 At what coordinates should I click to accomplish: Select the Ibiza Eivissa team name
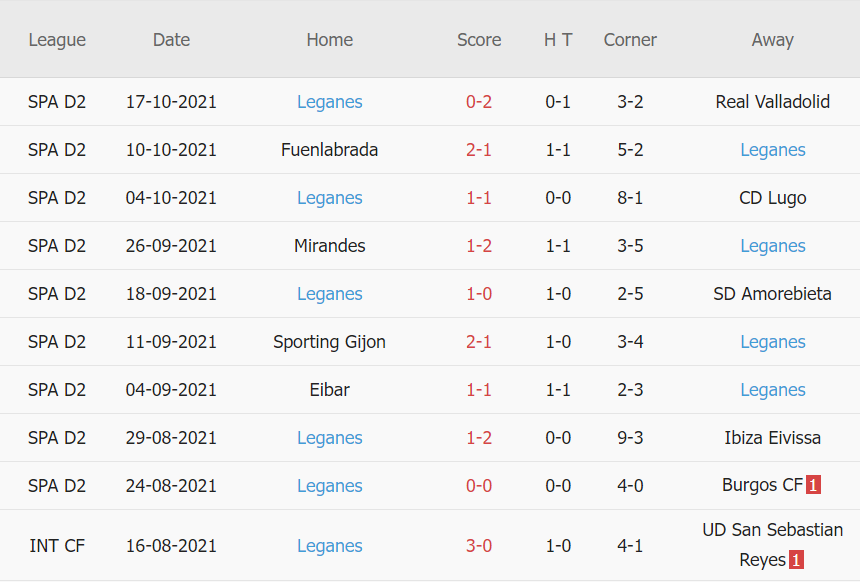tap(772, 438)
